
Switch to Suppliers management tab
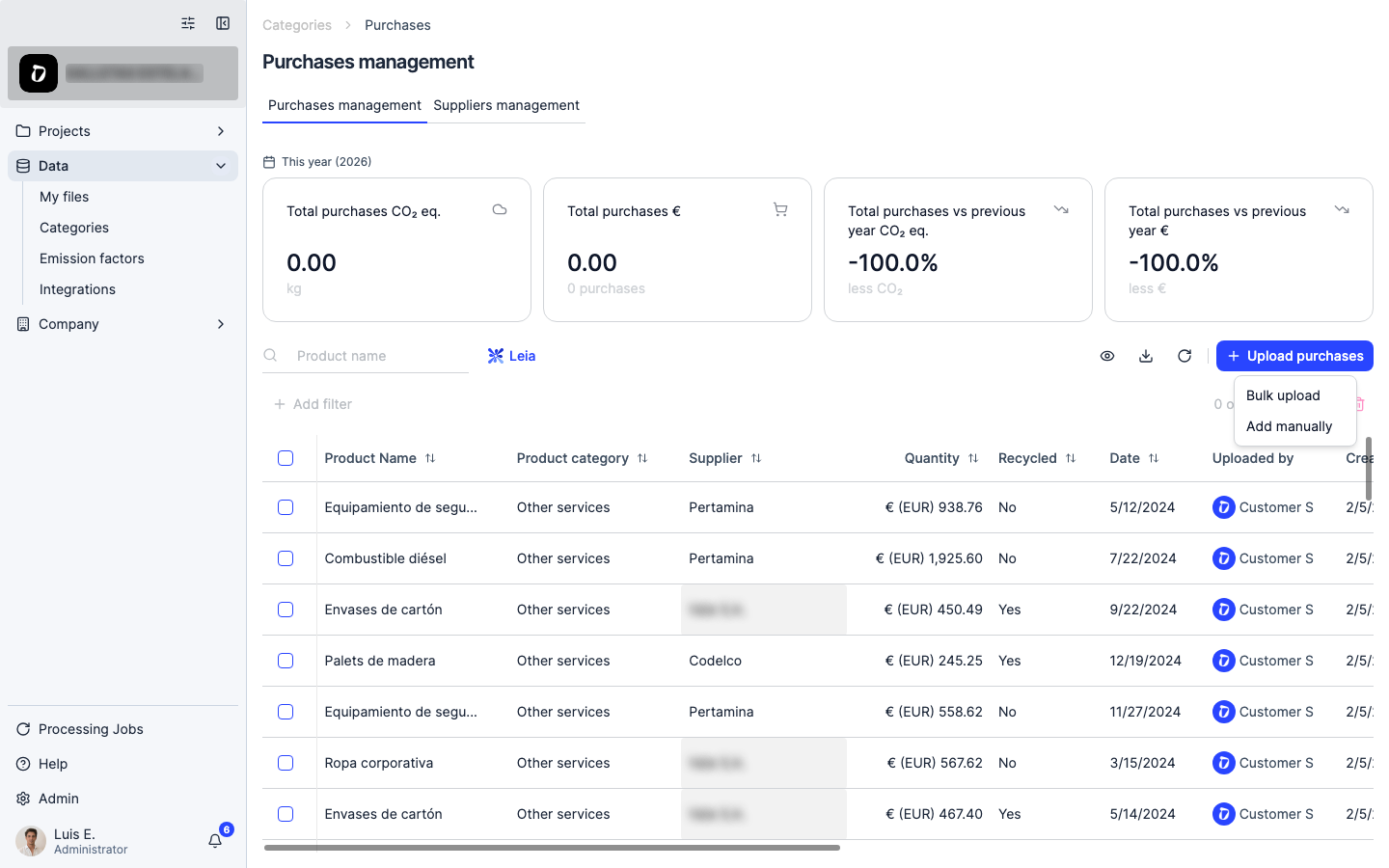(506, 105)
